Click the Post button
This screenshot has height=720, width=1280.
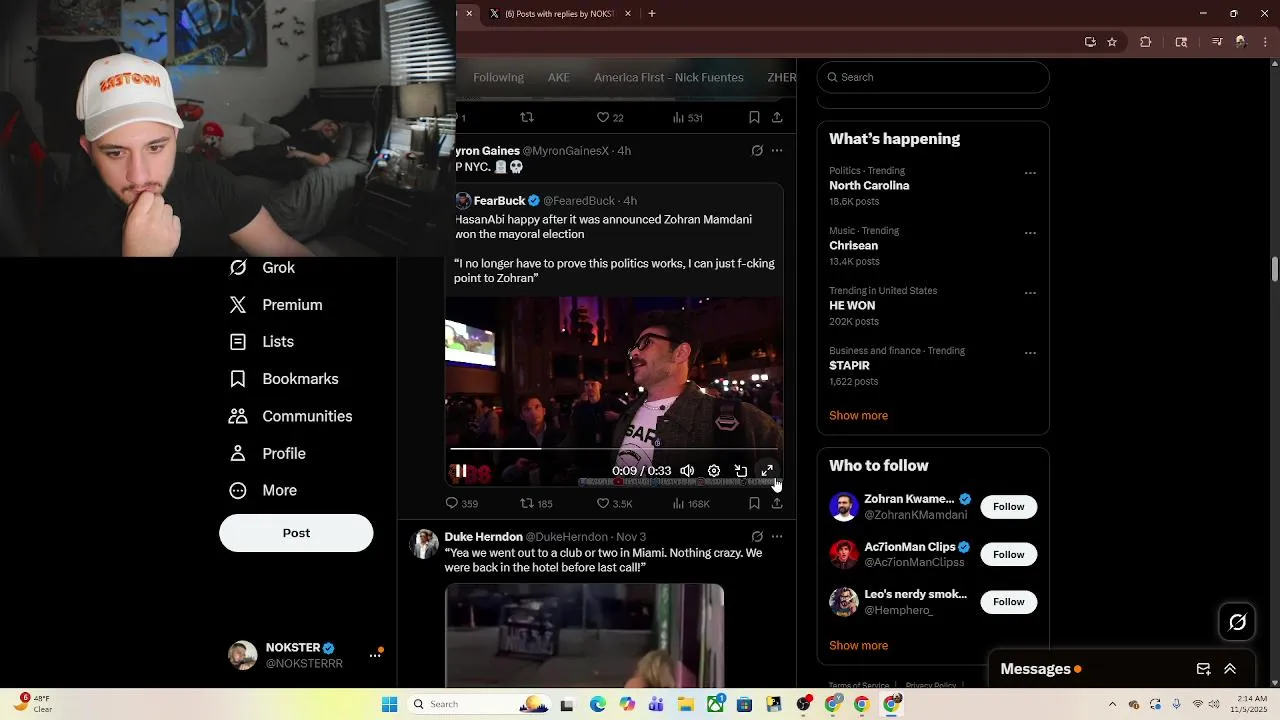(296, 533)
